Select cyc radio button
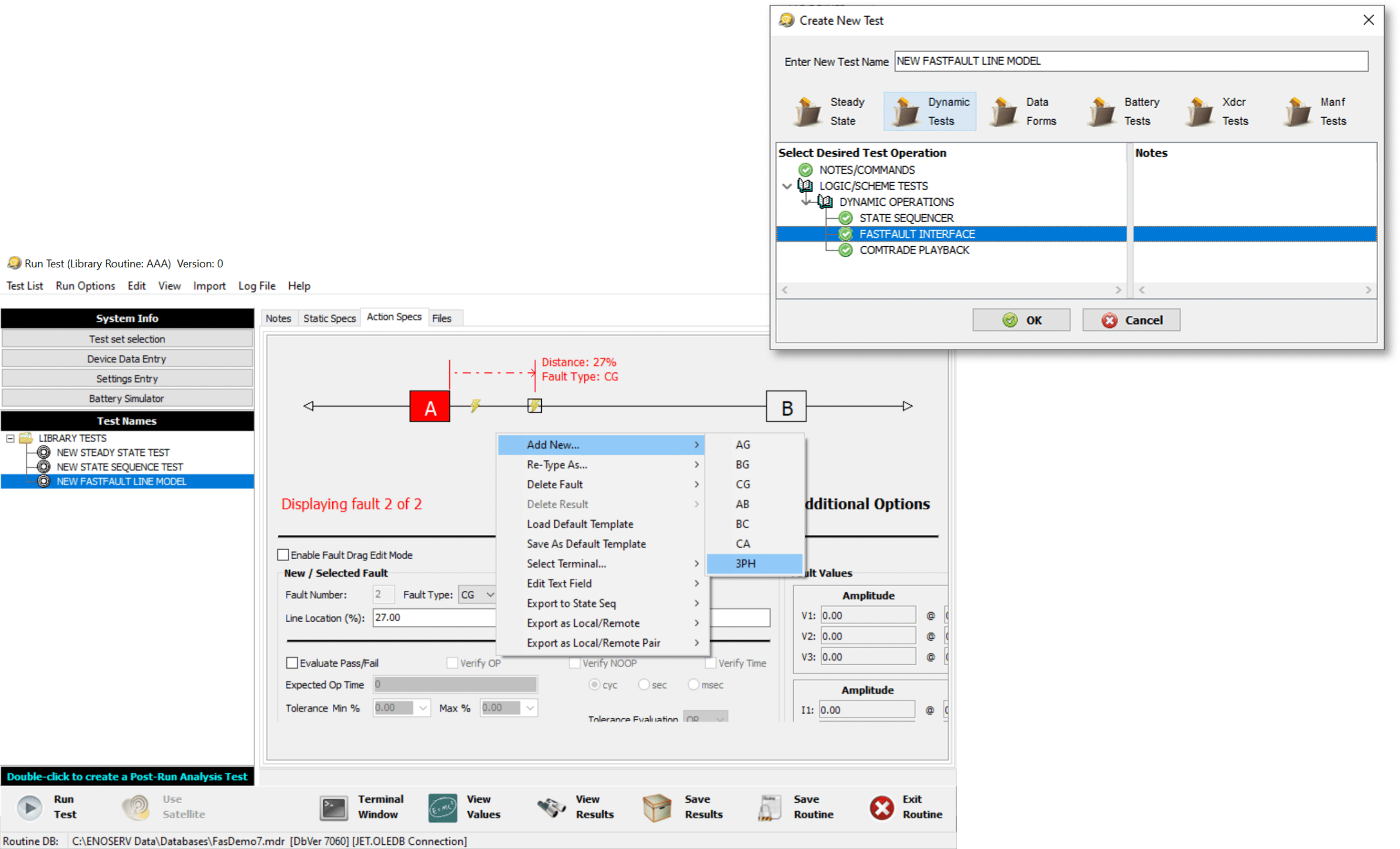 pyautogui.click(x=594, y=684)
